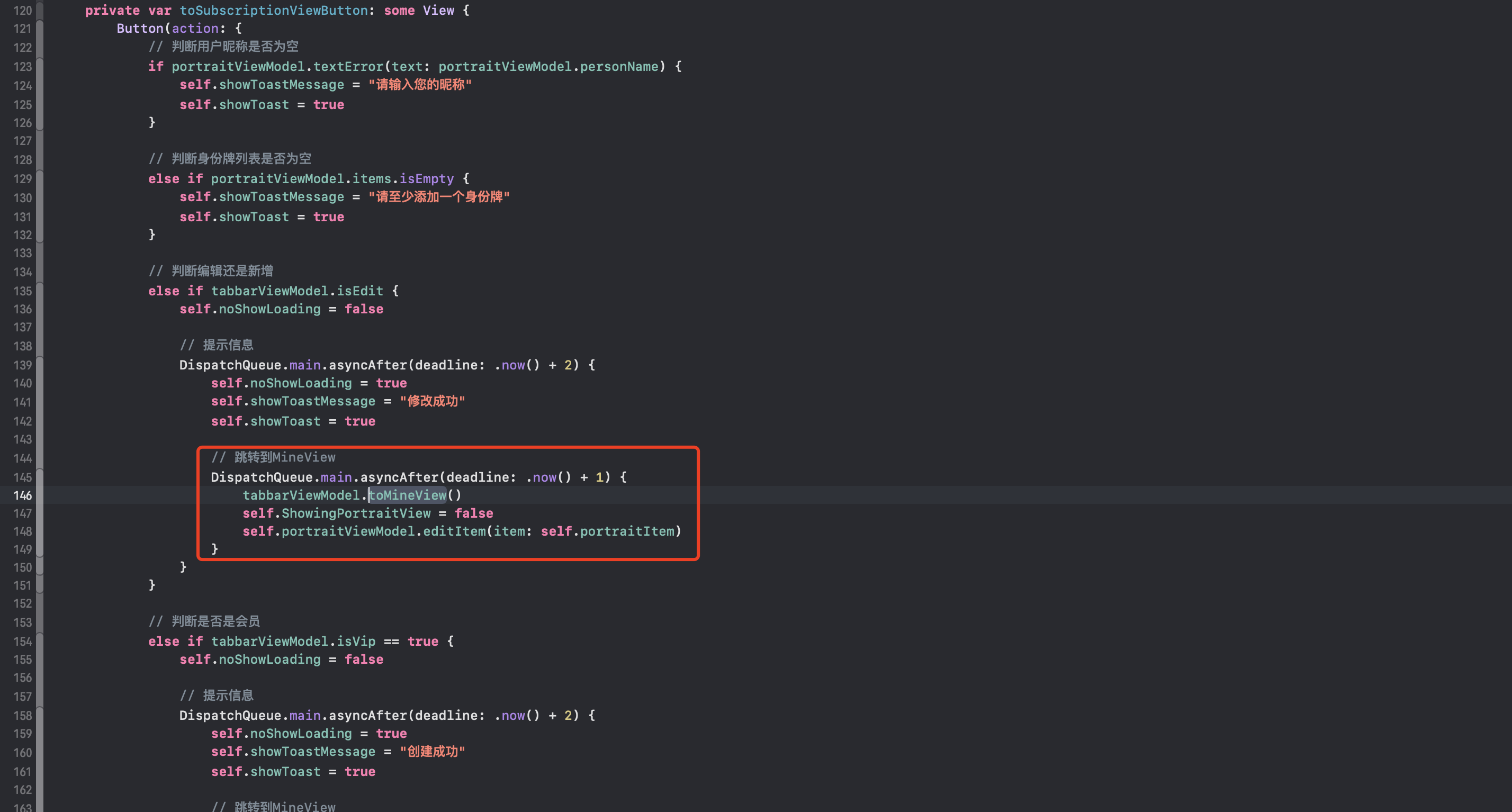Click 'Button' on line 121

click(x=140, y=28)
